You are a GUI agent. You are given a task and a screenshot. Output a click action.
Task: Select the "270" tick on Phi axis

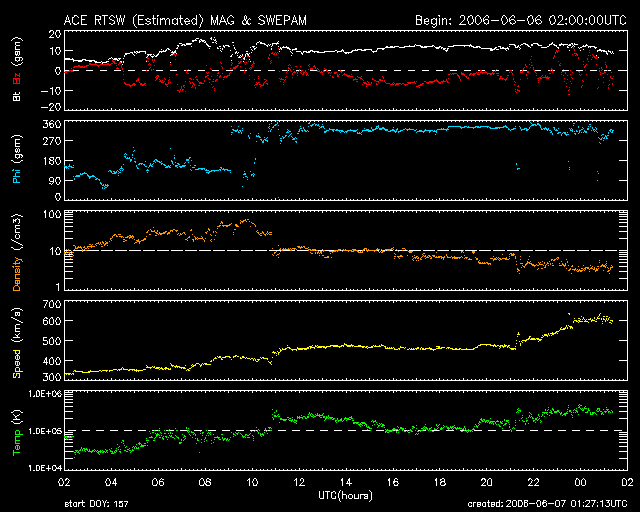(52, 141)
